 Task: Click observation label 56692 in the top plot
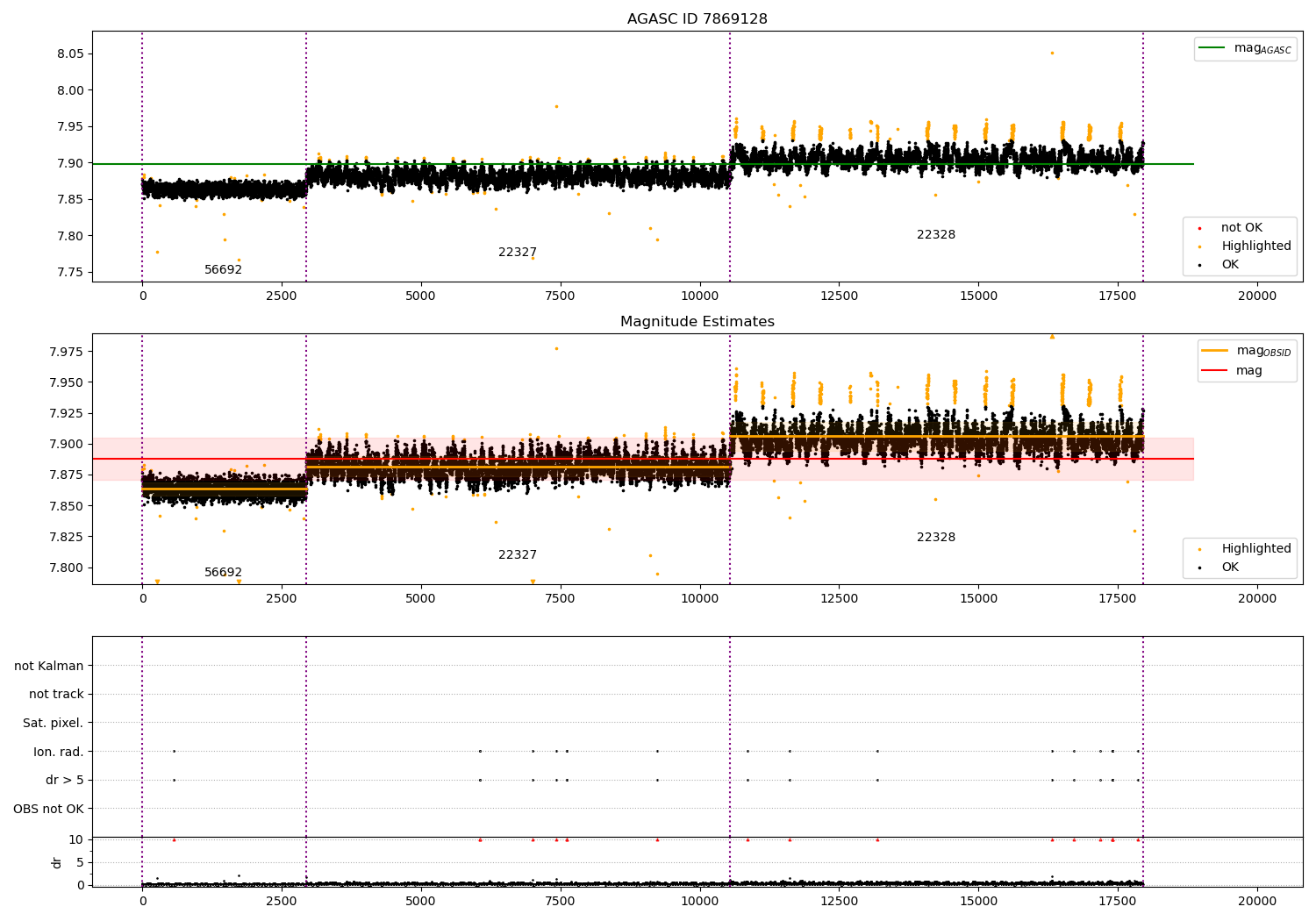(x=223, y=270)
